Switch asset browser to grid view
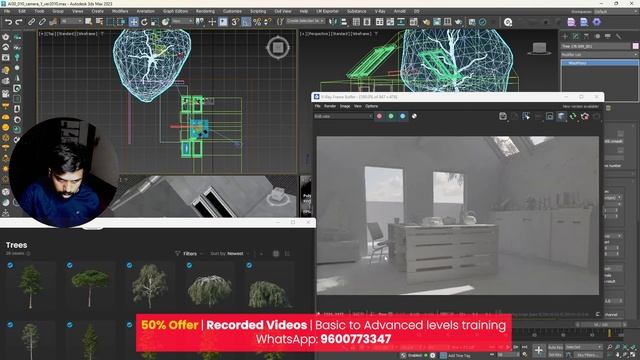Viewport: 640px width, 360px height. tap(276, 253)
